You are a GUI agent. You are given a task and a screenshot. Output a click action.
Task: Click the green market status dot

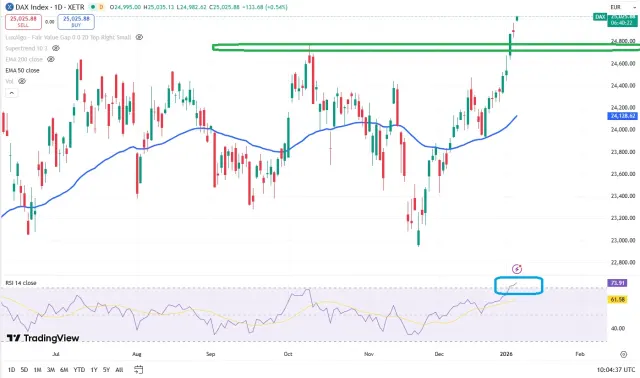point(93,7)
